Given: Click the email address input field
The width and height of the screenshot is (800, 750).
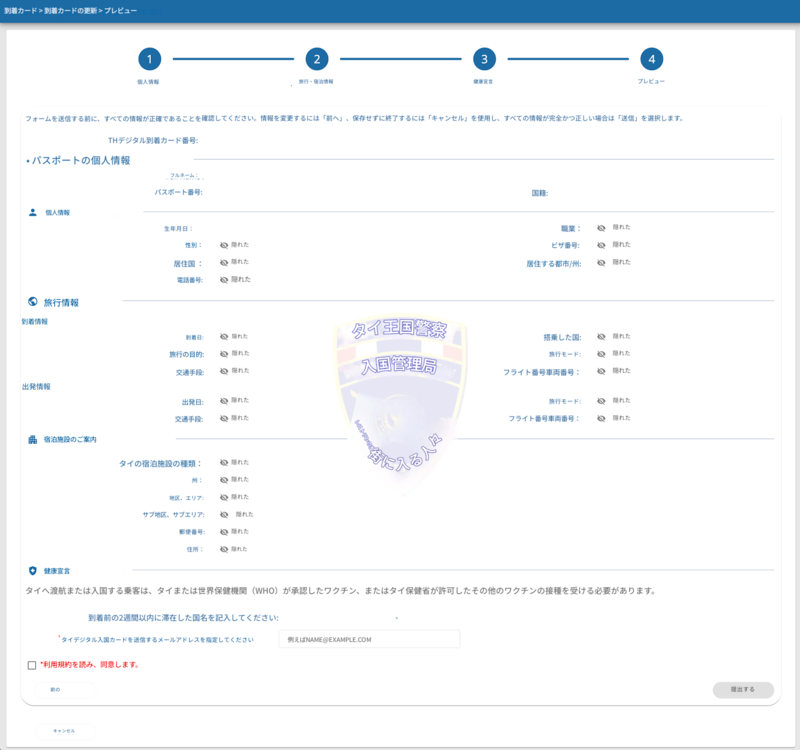Looking at the screenshot, I should pos(369,639).
